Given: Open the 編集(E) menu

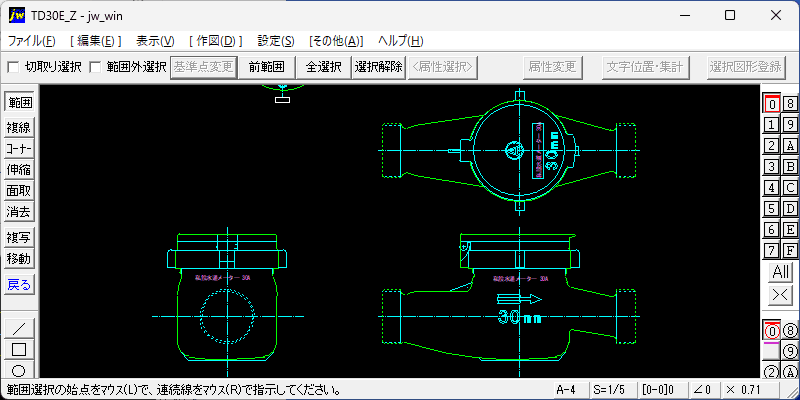Looking at the screenshot, I should (96, 41).
